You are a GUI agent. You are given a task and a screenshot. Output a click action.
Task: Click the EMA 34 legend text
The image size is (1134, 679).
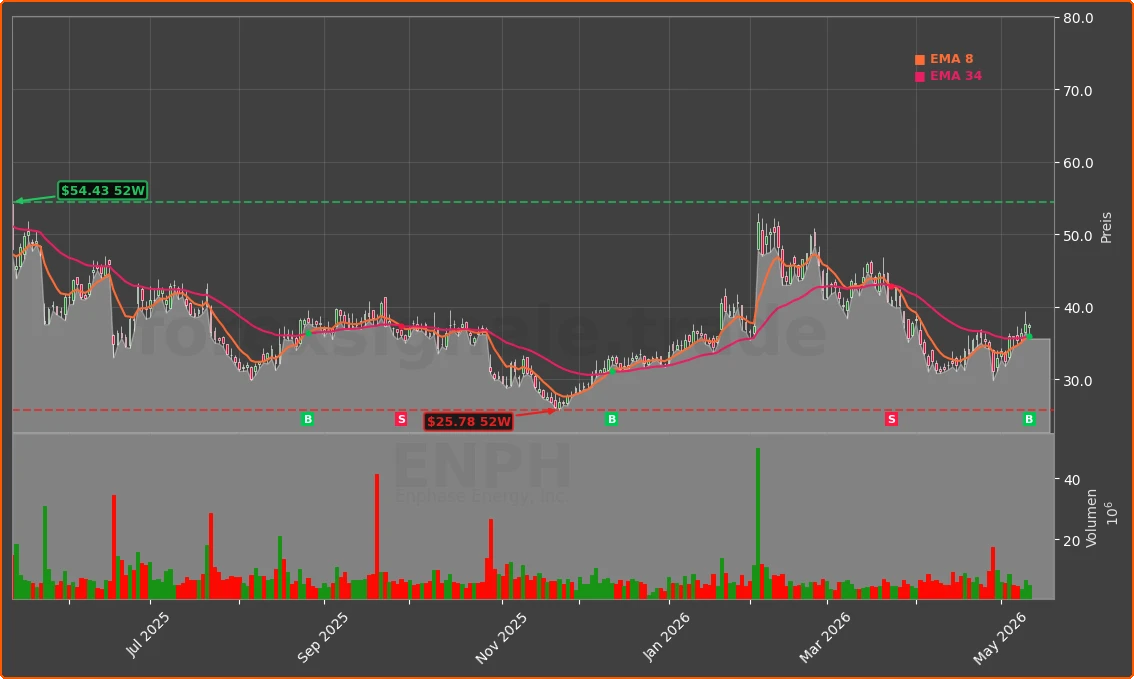tap(955, 76)
